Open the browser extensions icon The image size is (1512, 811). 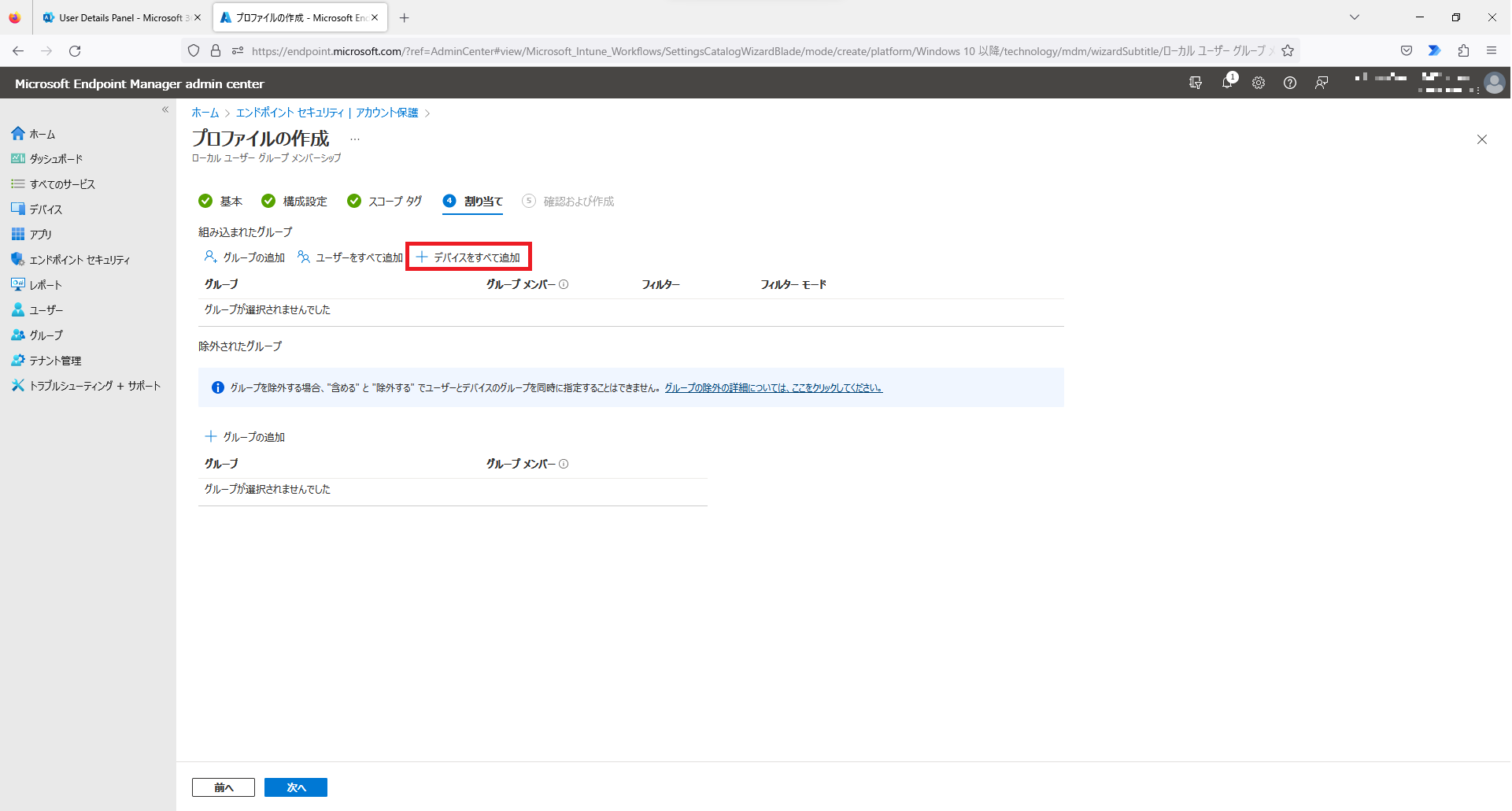pyautogui.click(x=1463, y=51)
